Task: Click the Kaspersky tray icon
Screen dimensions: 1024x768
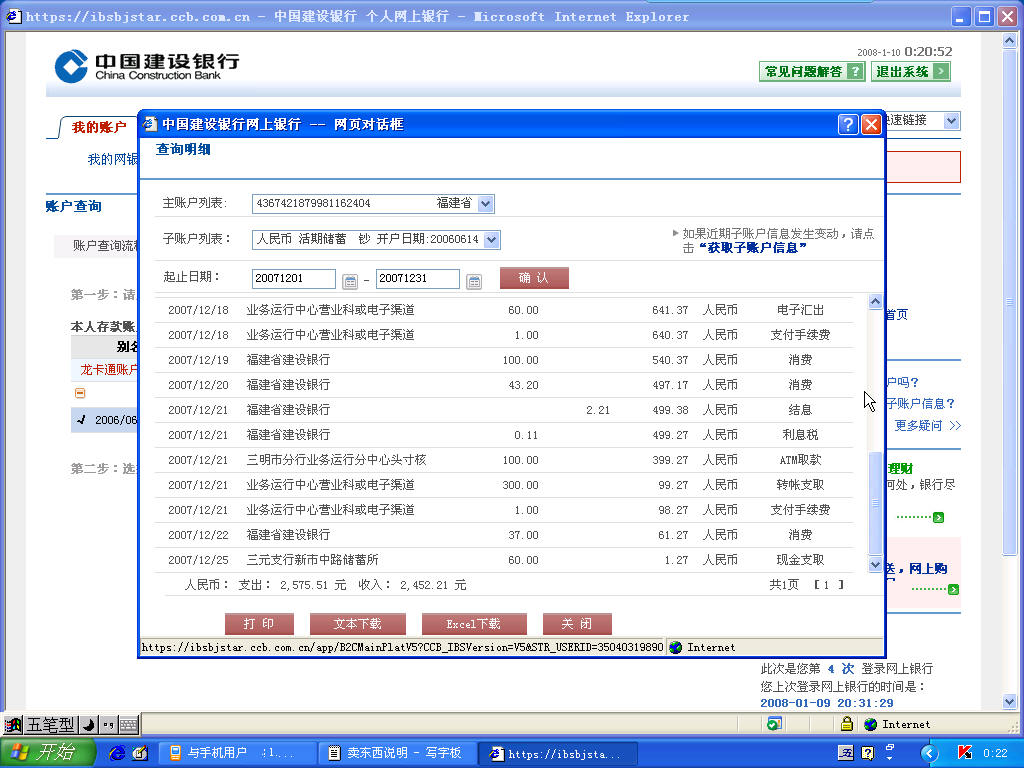Action: [964, 753]
